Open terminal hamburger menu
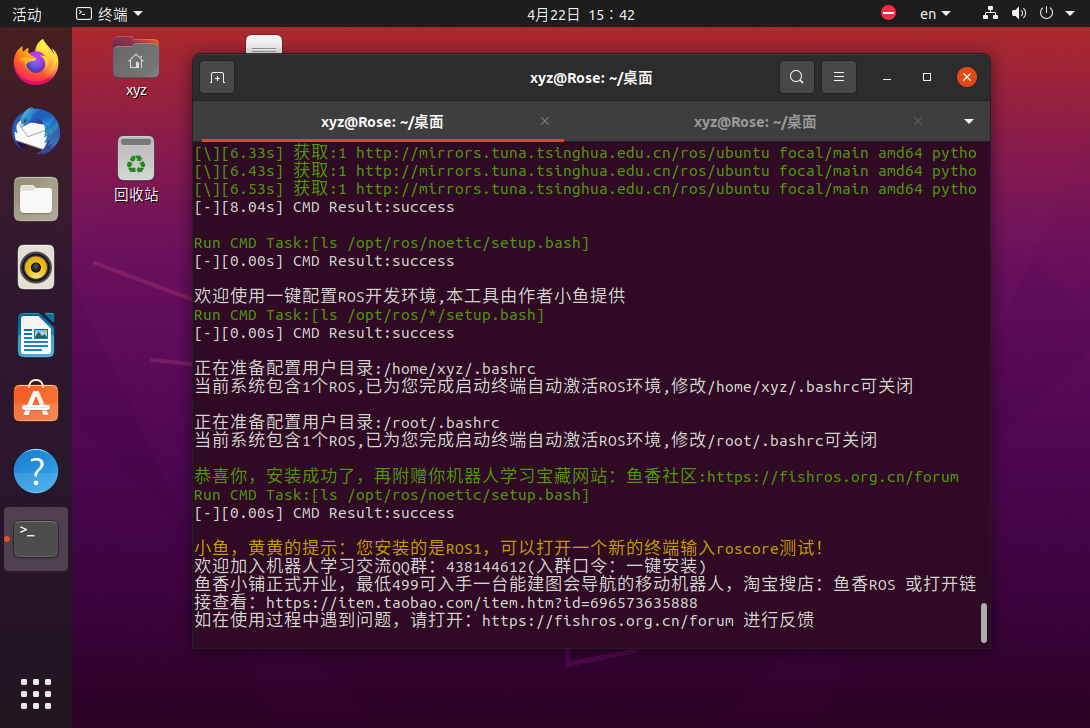 [839, 77]
